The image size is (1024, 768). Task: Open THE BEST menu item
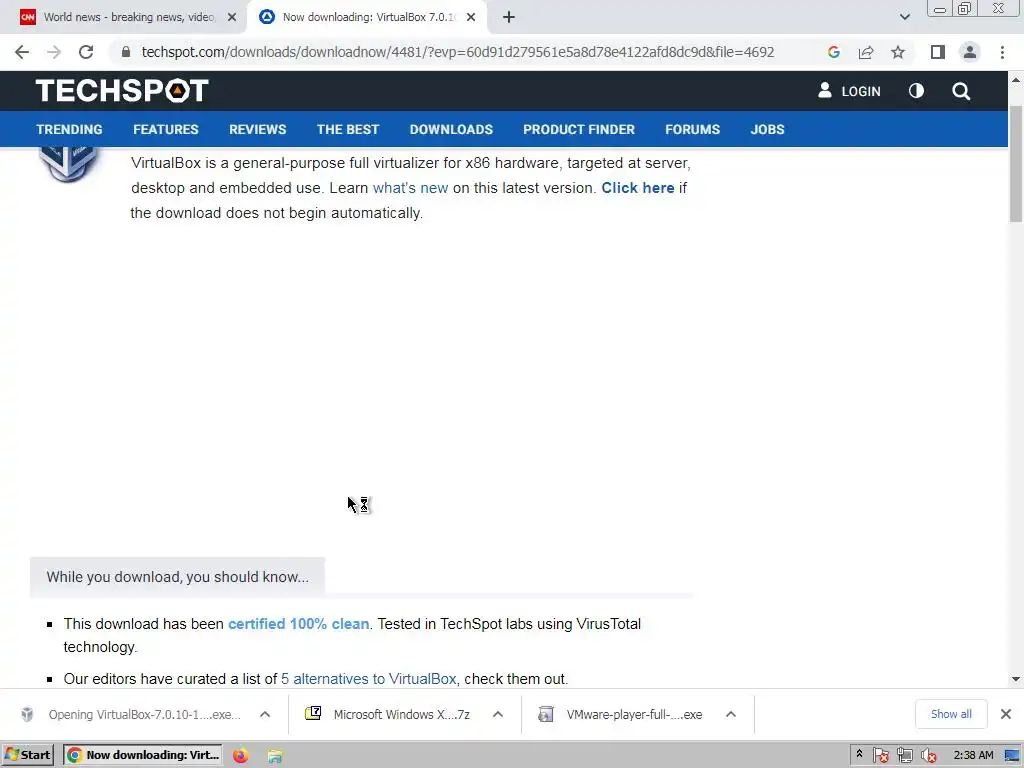click(x=348, y=129)
